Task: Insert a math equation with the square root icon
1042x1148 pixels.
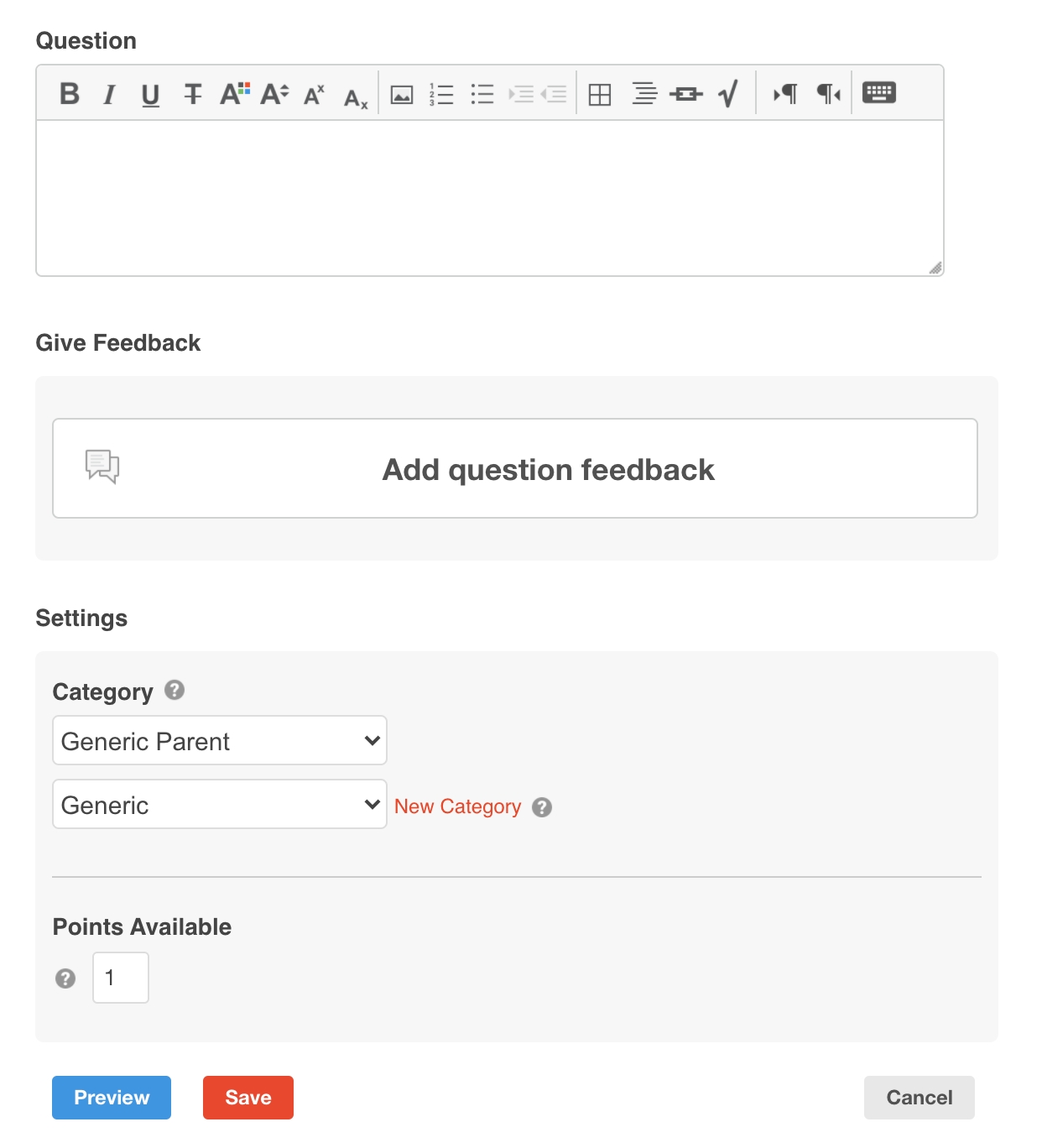Action: click(728, 94)
